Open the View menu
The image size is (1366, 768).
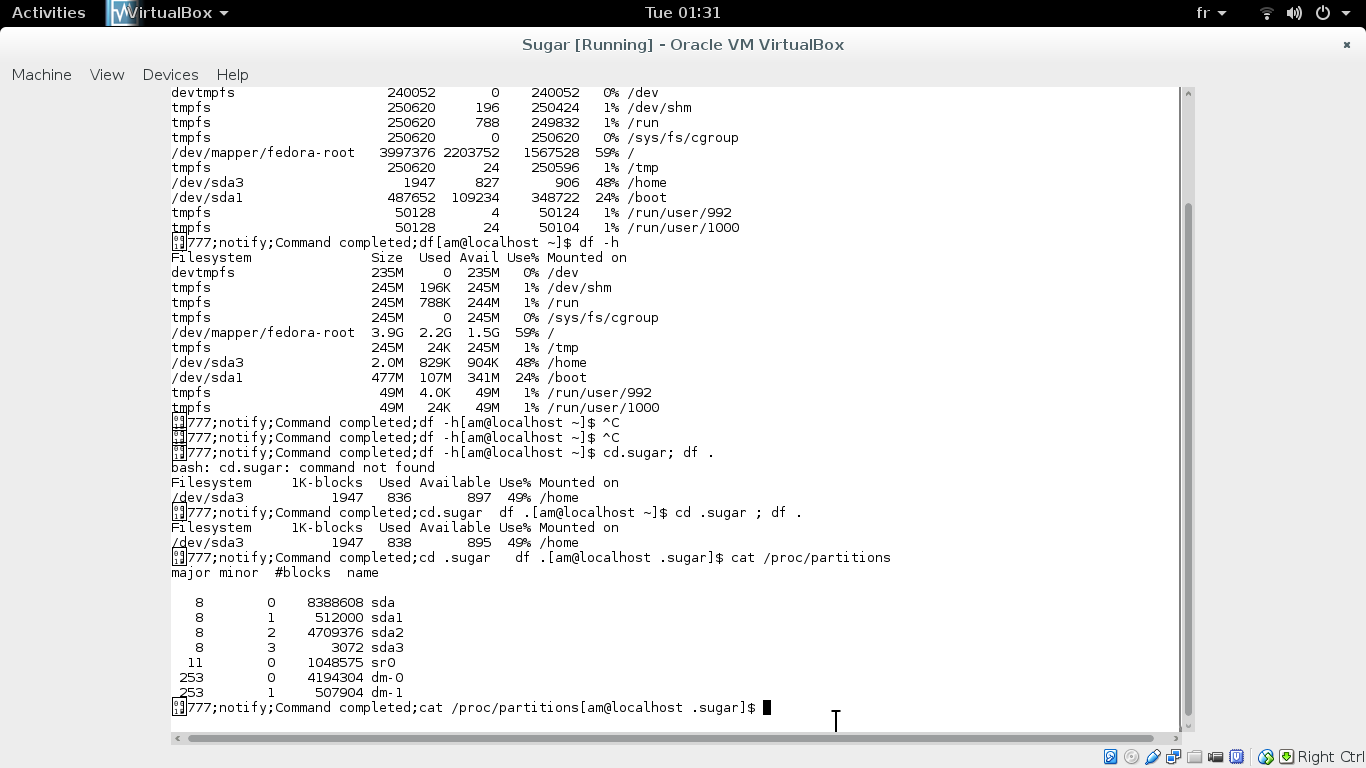point(107,74)
